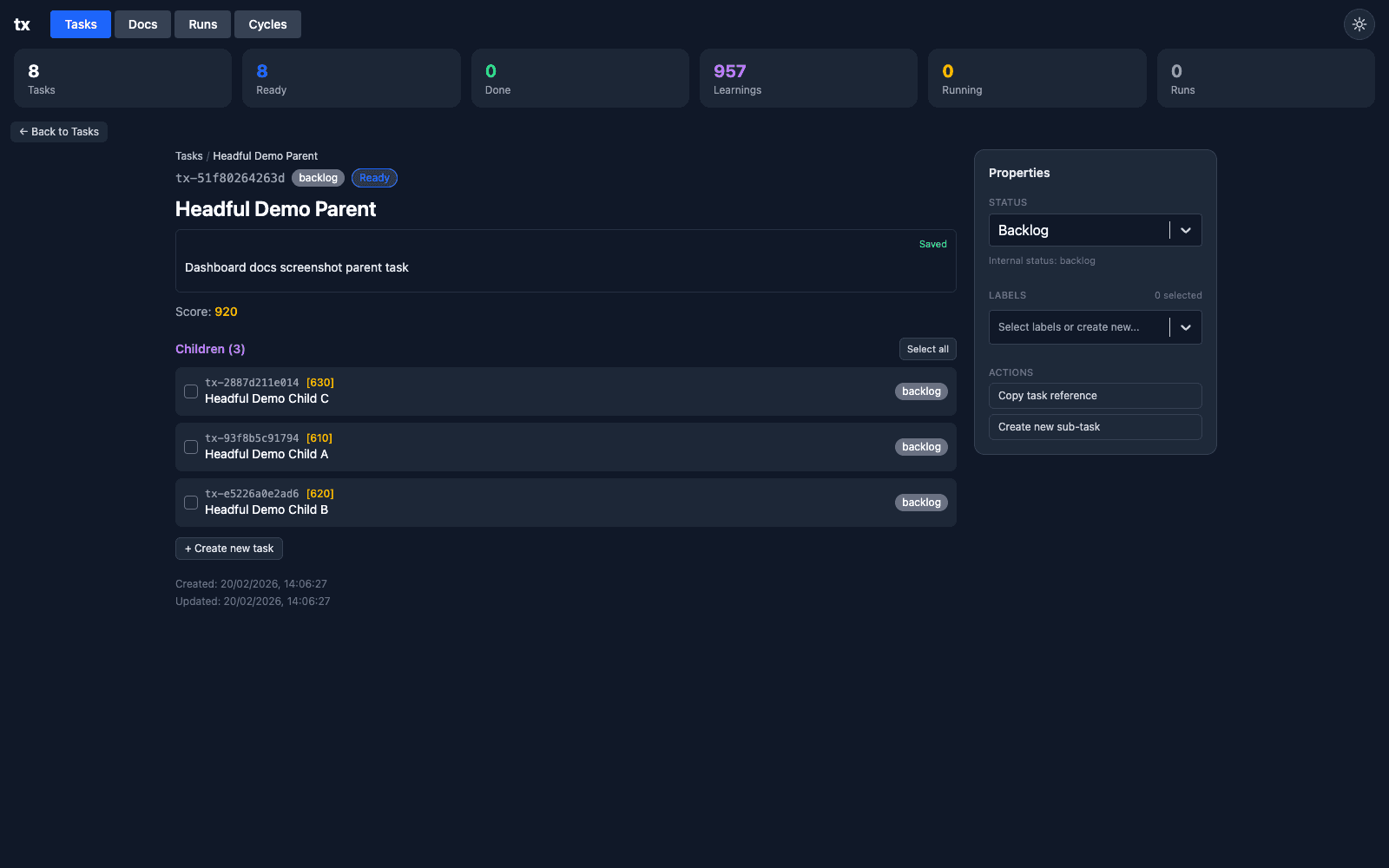Open the Cycles tab
Screen dimensions: 1389x868
pyautogui.click(x=267, y=24)
